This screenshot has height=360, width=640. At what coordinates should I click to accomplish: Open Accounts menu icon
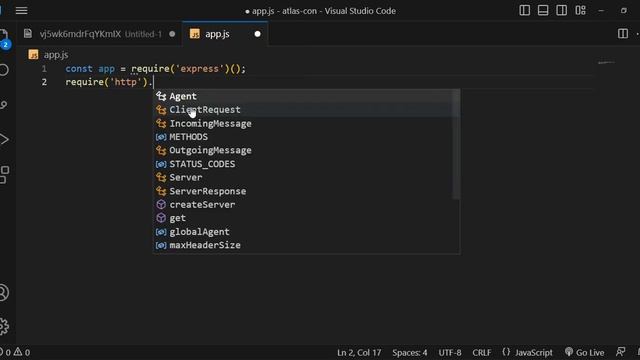click(x=4, y=292)
